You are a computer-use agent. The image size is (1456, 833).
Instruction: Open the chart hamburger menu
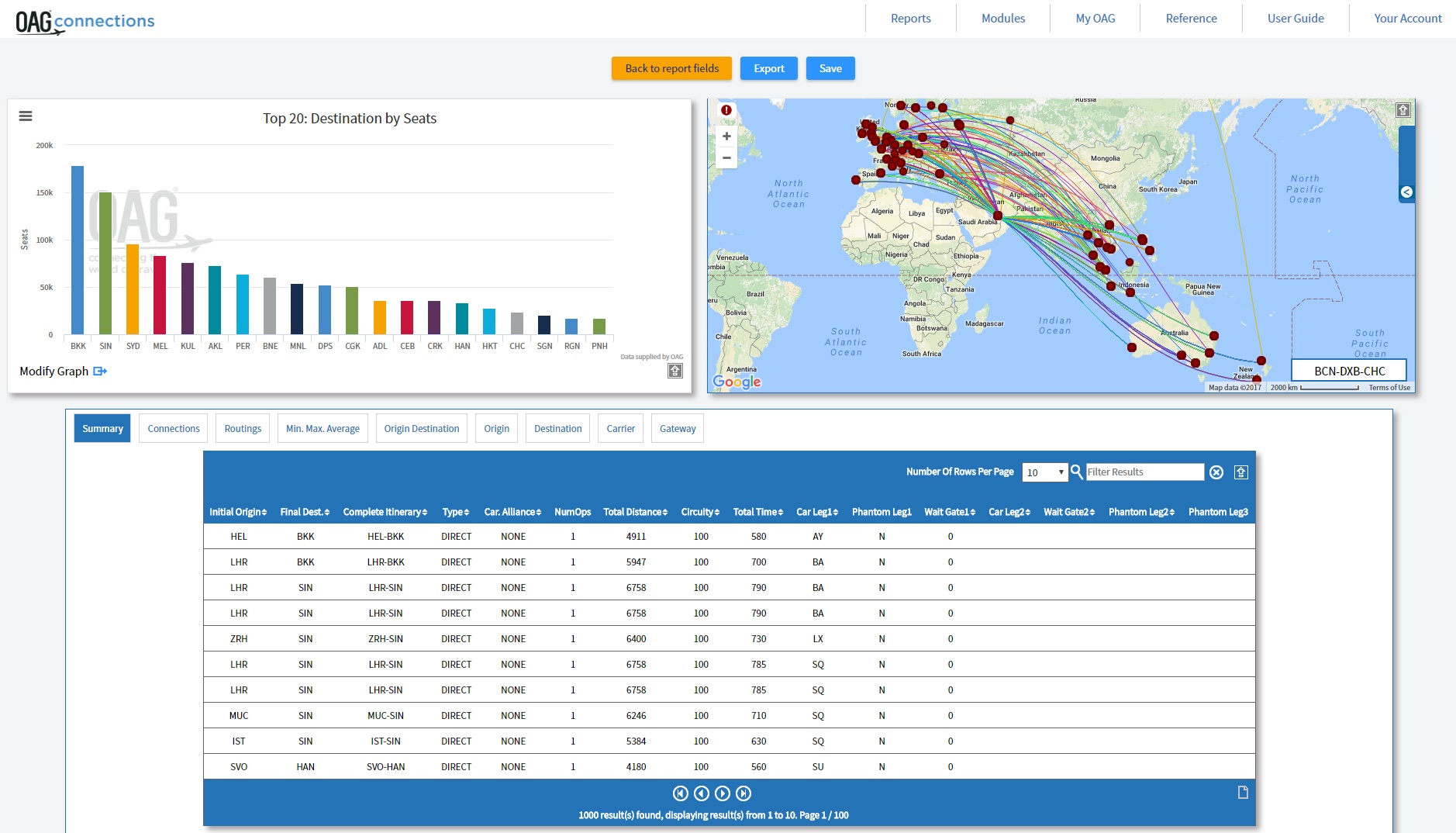(x=26, y=116)
